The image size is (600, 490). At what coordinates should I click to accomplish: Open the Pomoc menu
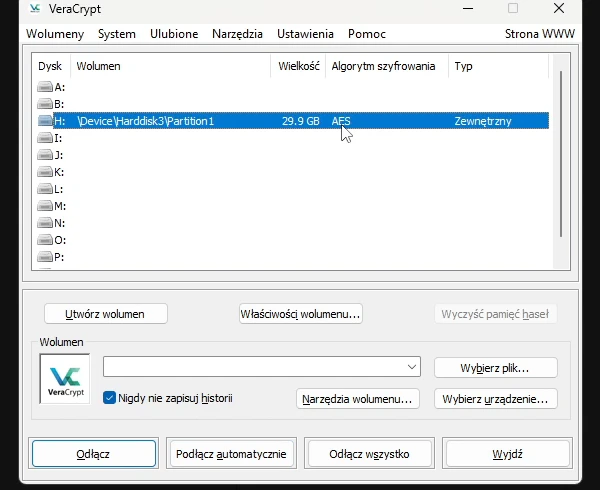[367, 34]
